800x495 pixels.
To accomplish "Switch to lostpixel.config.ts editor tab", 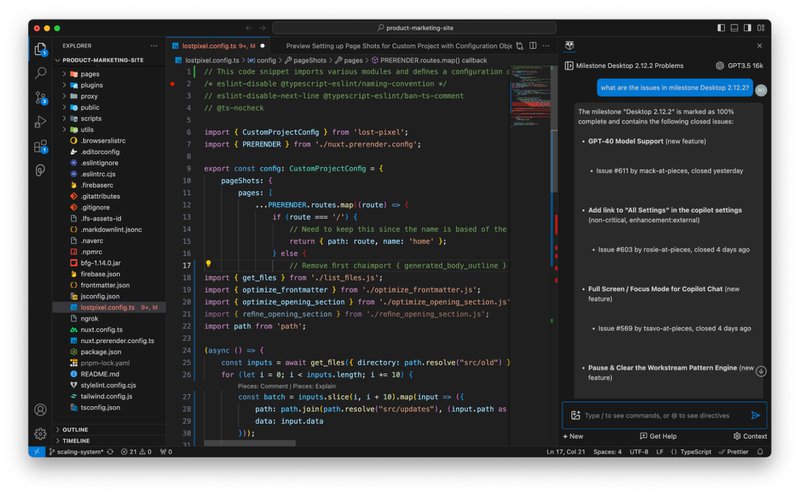I will coord(218,46).
